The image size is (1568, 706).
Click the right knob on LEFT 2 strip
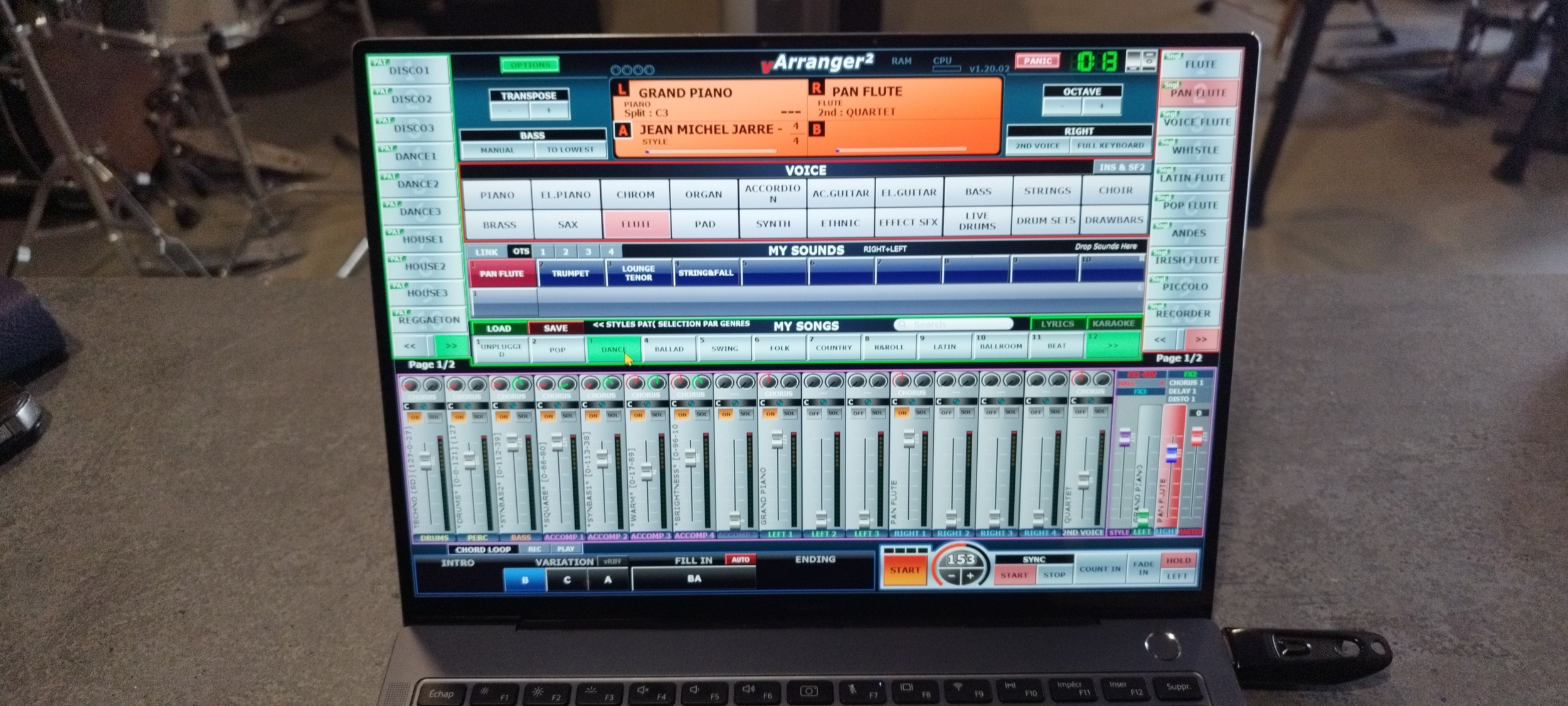click(834, 381)
